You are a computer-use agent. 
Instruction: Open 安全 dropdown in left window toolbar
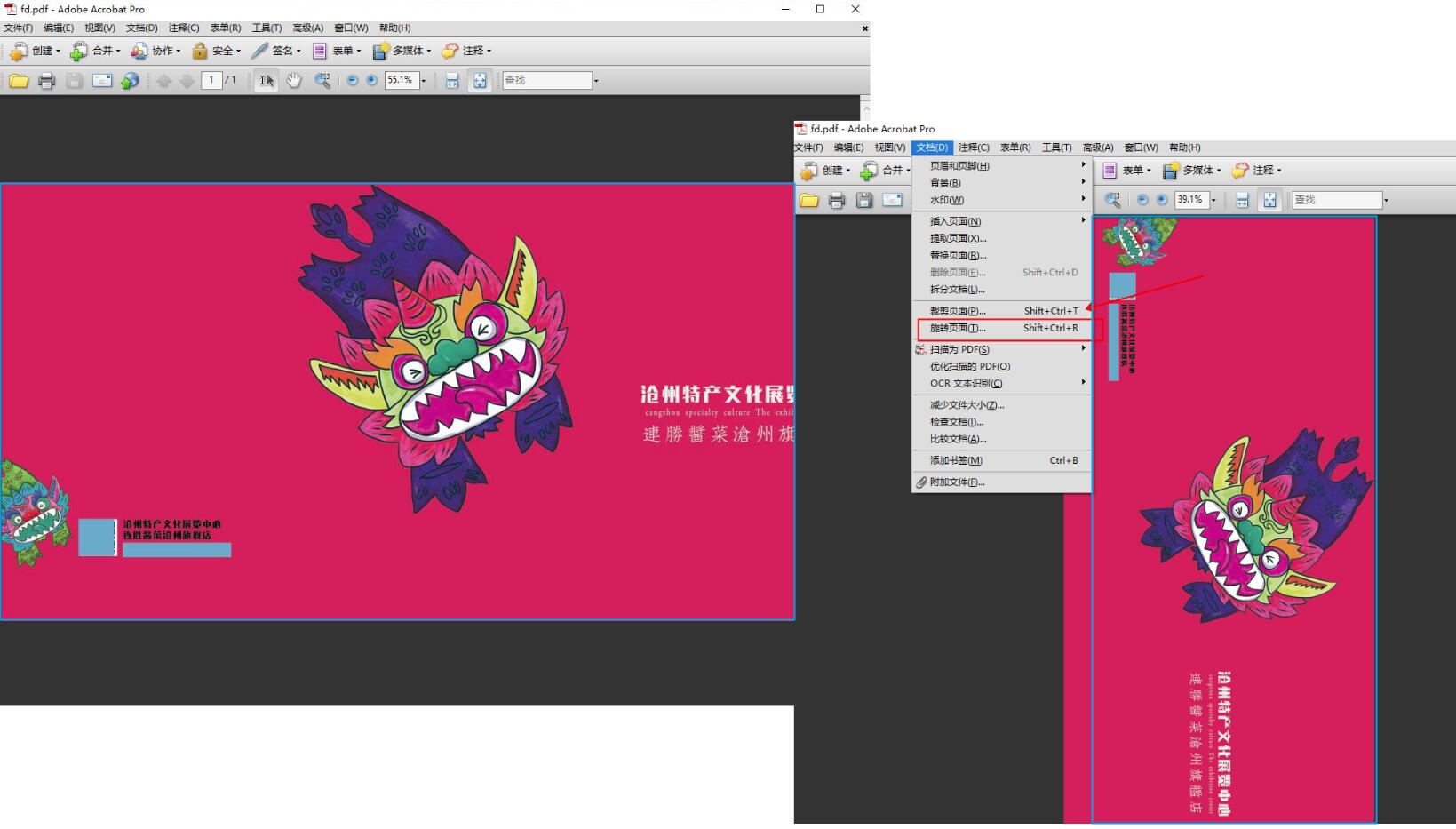tap(216, 51)
